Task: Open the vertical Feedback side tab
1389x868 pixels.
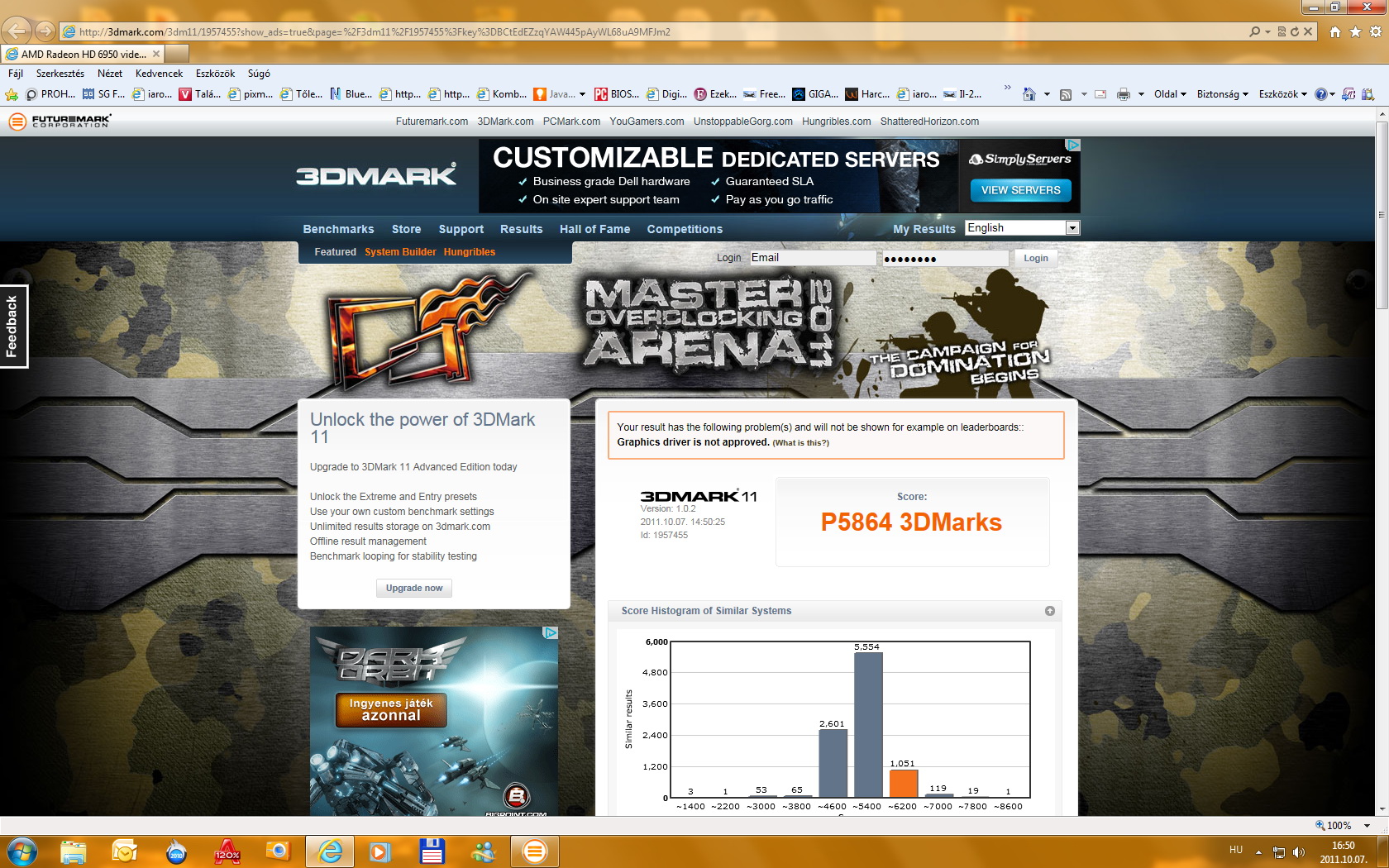Action: point(13,327)
